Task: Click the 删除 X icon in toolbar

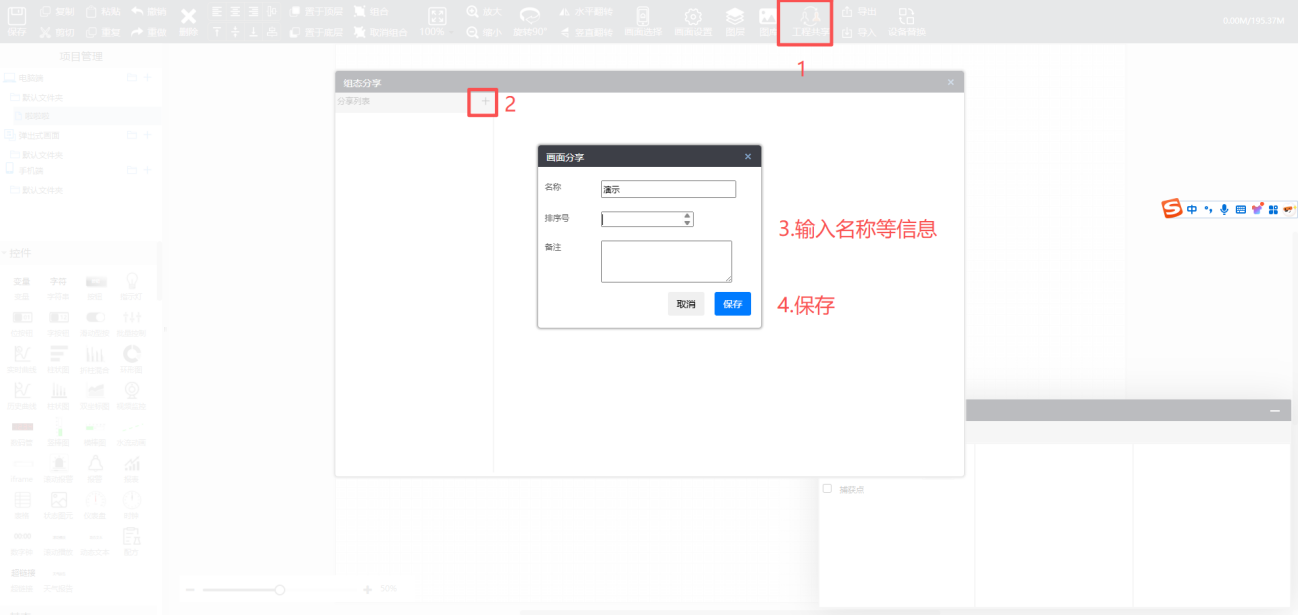Action: pyautogui.click(x=188, y=17)
